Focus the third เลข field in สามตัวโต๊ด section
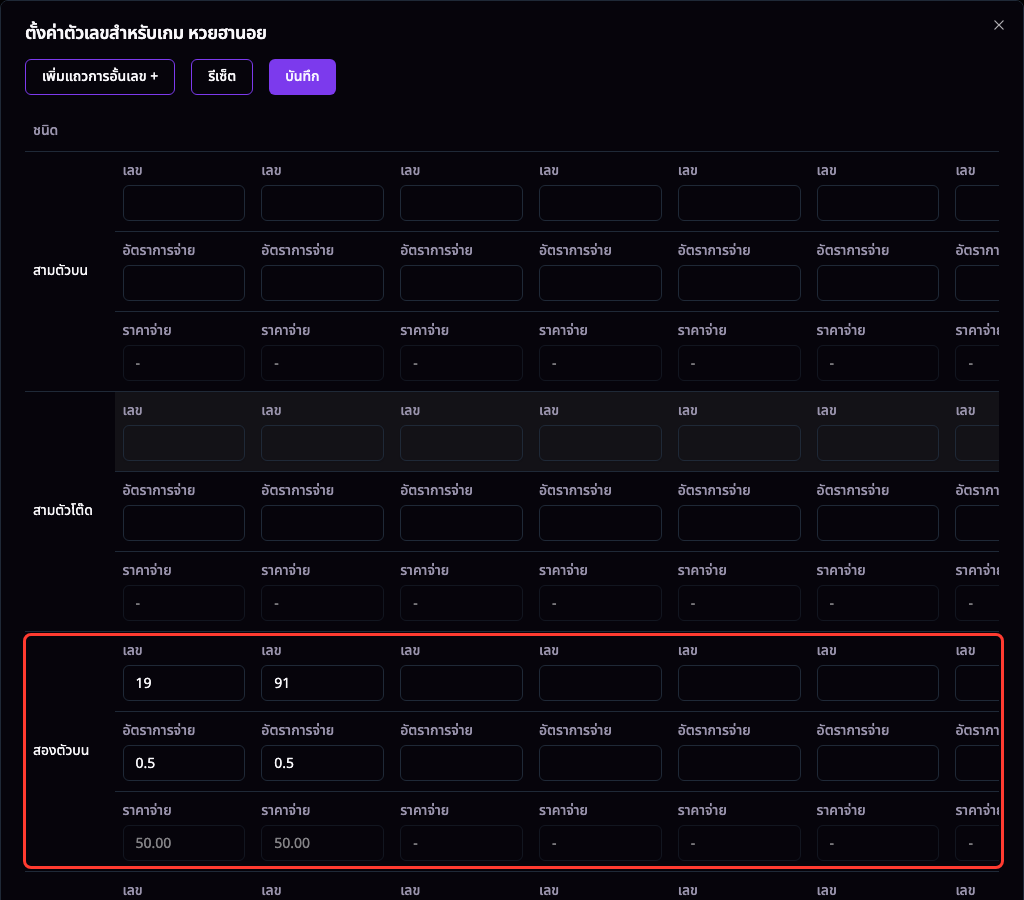 coord(462,443)
